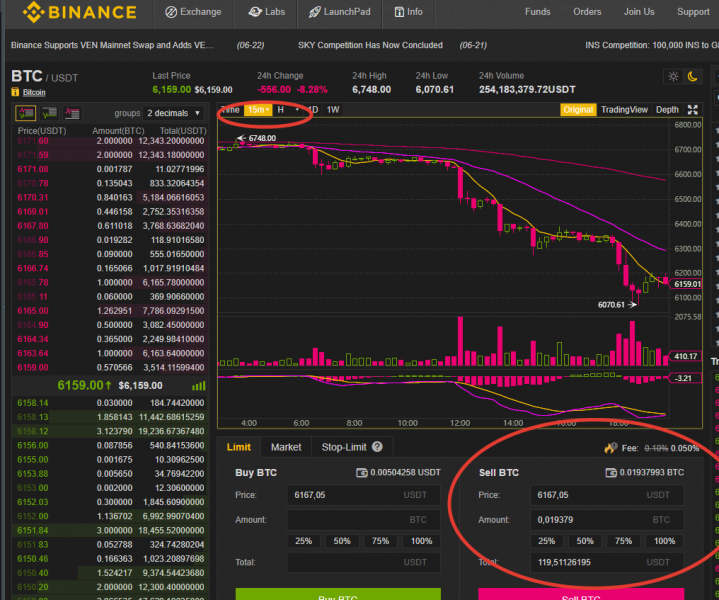
Task: Open the Labs menu item
Action: (x=266, y=12)
